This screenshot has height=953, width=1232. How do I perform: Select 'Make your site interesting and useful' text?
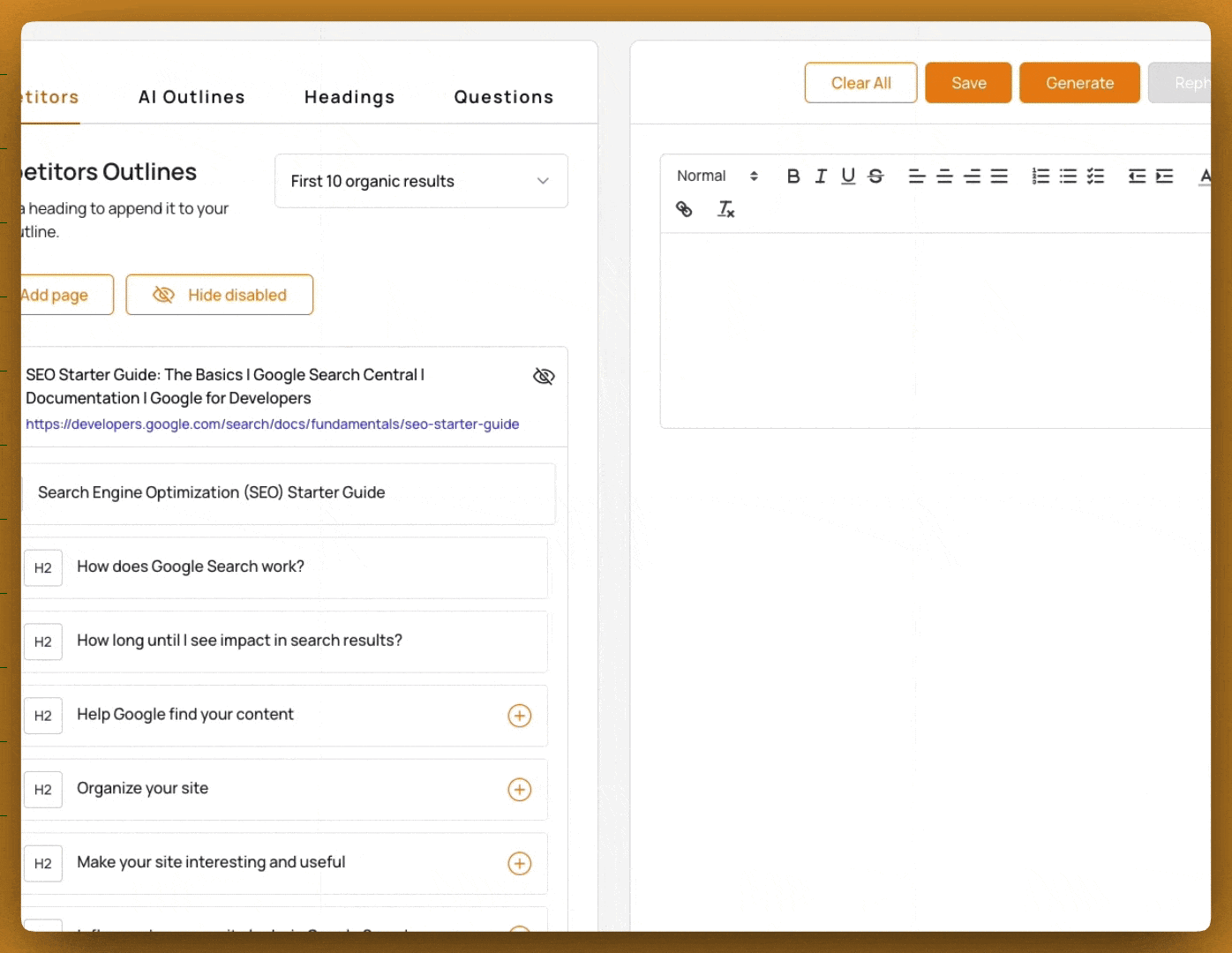(211, 862)
